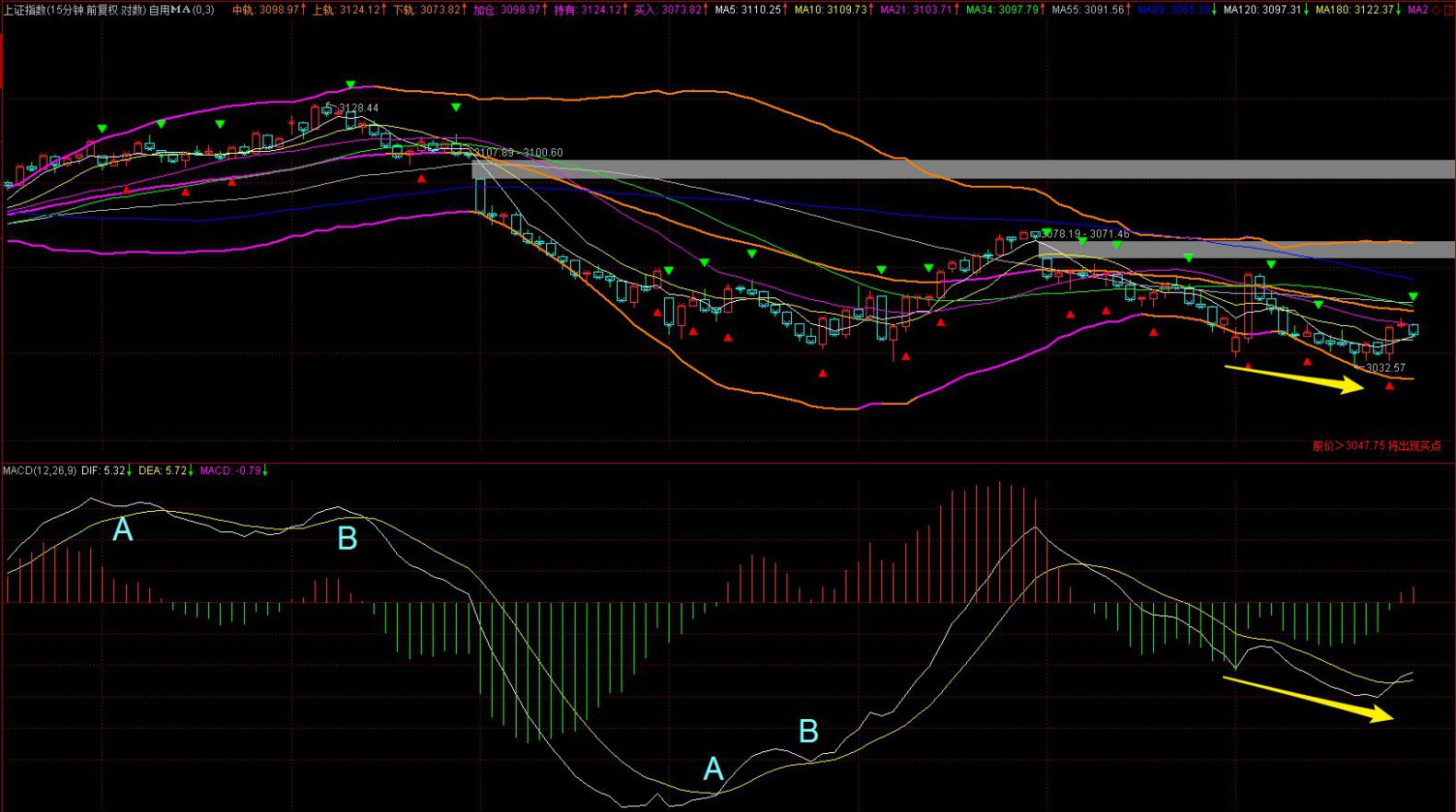Screen dimensions: 1456x812
Task: Click the 3032.57 low price label
Action: [x=1385, y=368]
